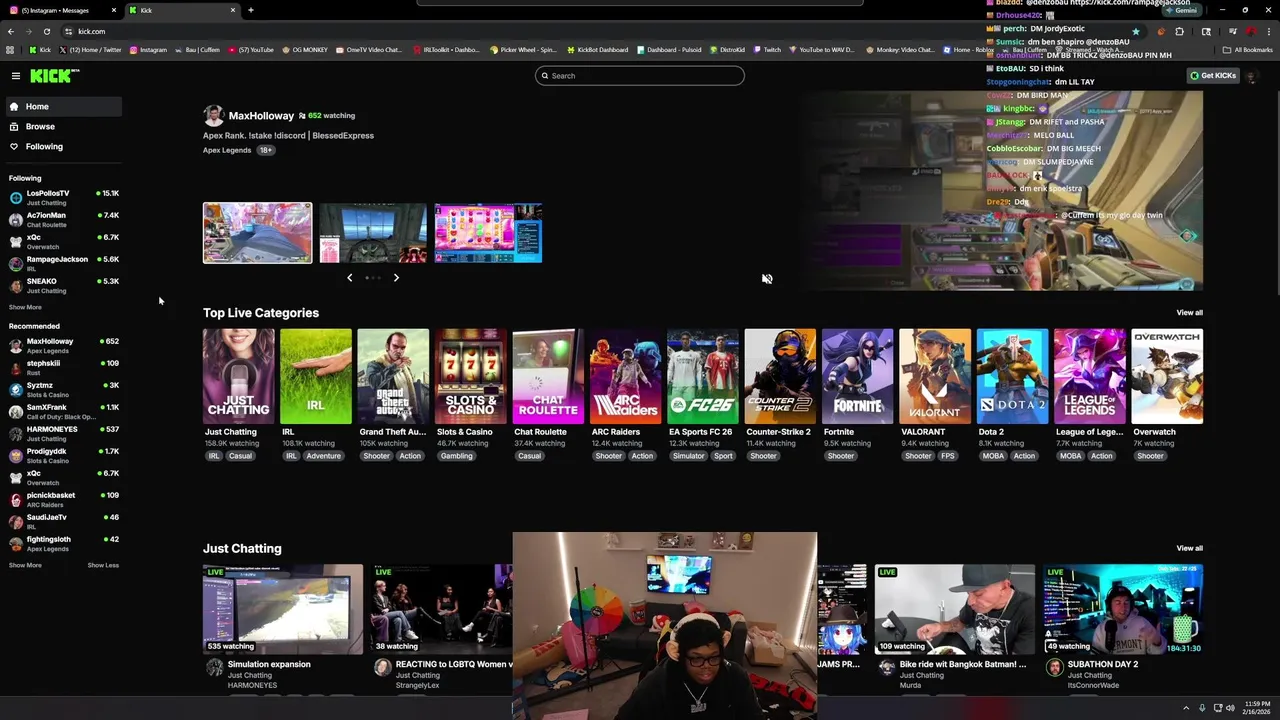Screen dimensions: 1280x720
Task: Click MaxHolloway featured streamer avatar
Action: tap(213, 116)
